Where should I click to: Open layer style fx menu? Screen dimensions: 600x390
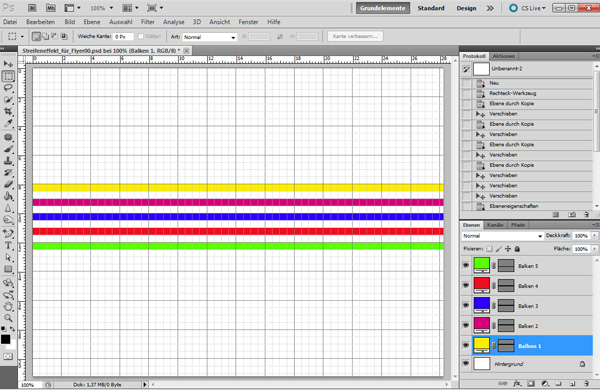click(517, 383)
